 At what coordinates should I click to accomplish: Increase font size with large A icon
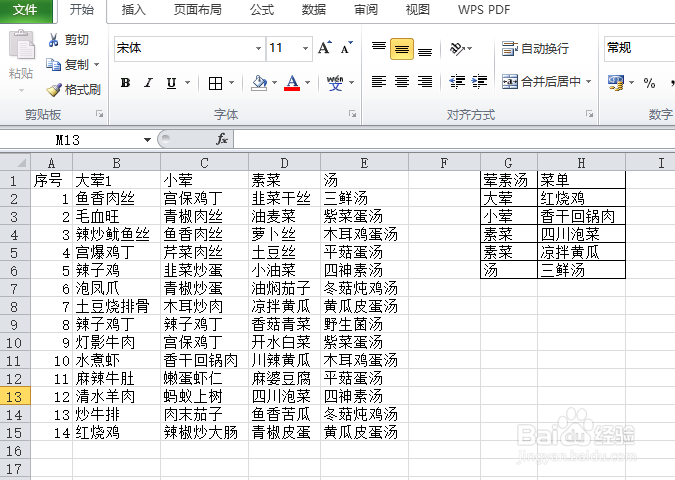click(x=325, y=47)
